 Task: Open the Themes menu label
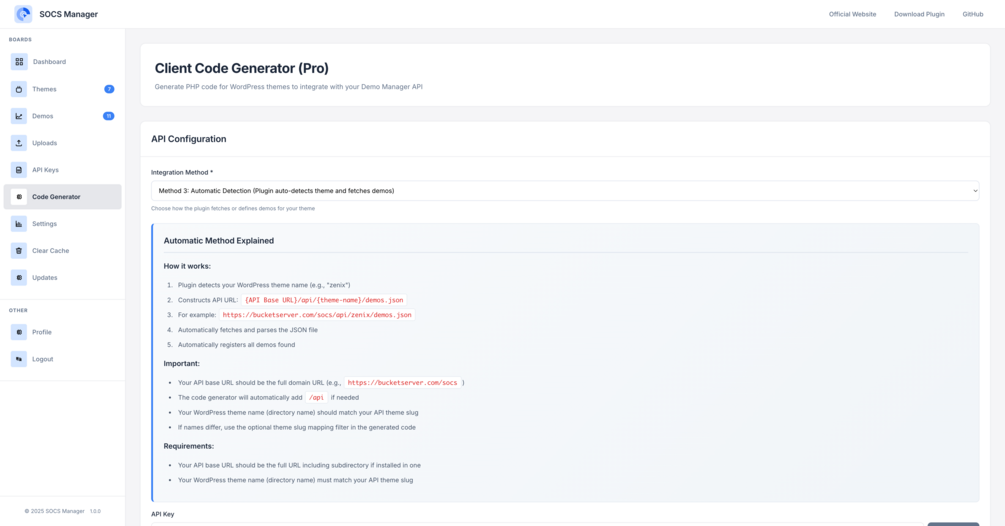[44, 89]
